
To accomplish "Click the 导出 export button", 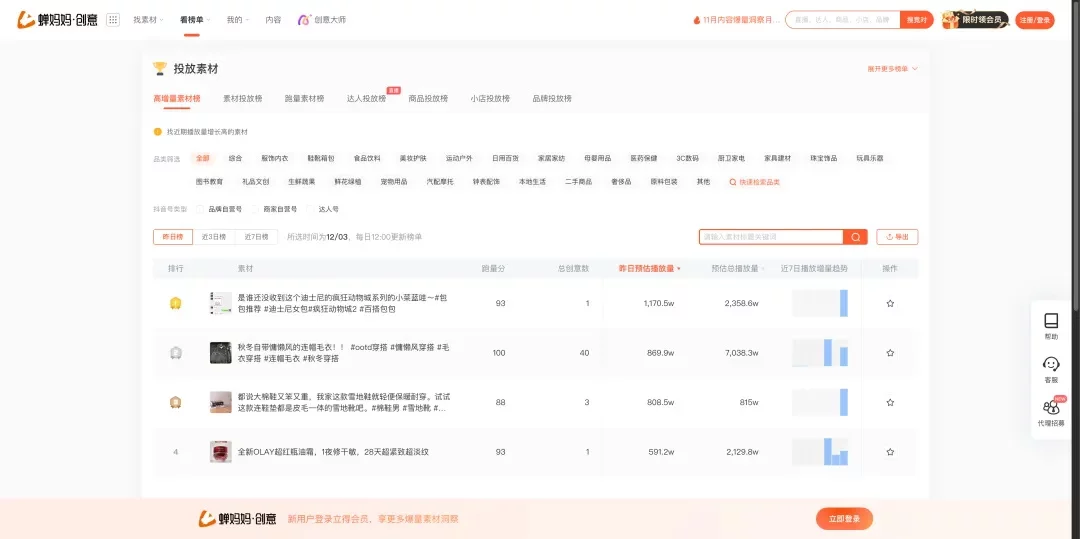I will click(897, 237).
